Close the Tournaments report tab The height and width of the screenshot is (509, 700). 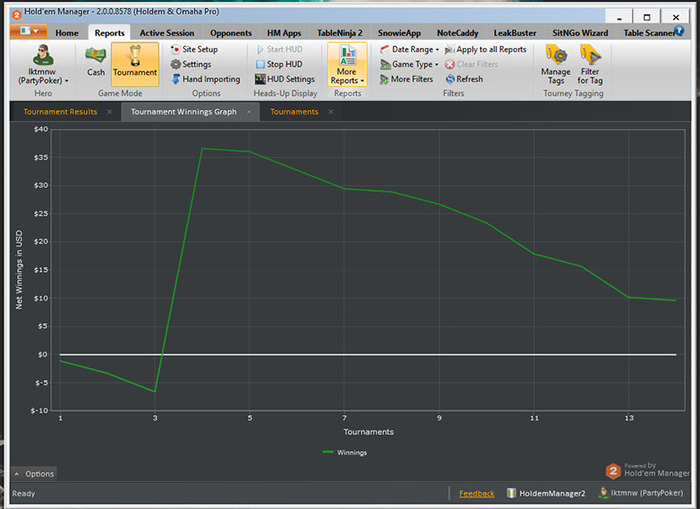click(x=331, y=112)
